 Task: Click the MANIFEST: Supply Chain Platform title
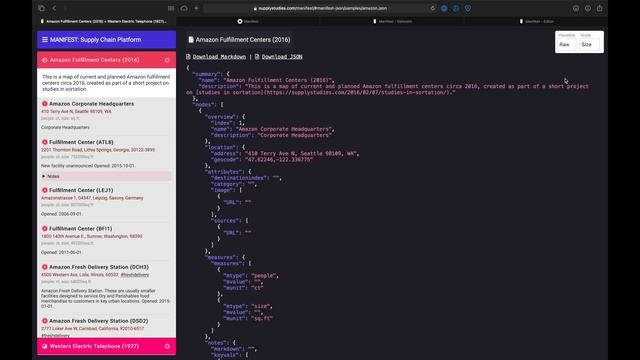[96, 40]
